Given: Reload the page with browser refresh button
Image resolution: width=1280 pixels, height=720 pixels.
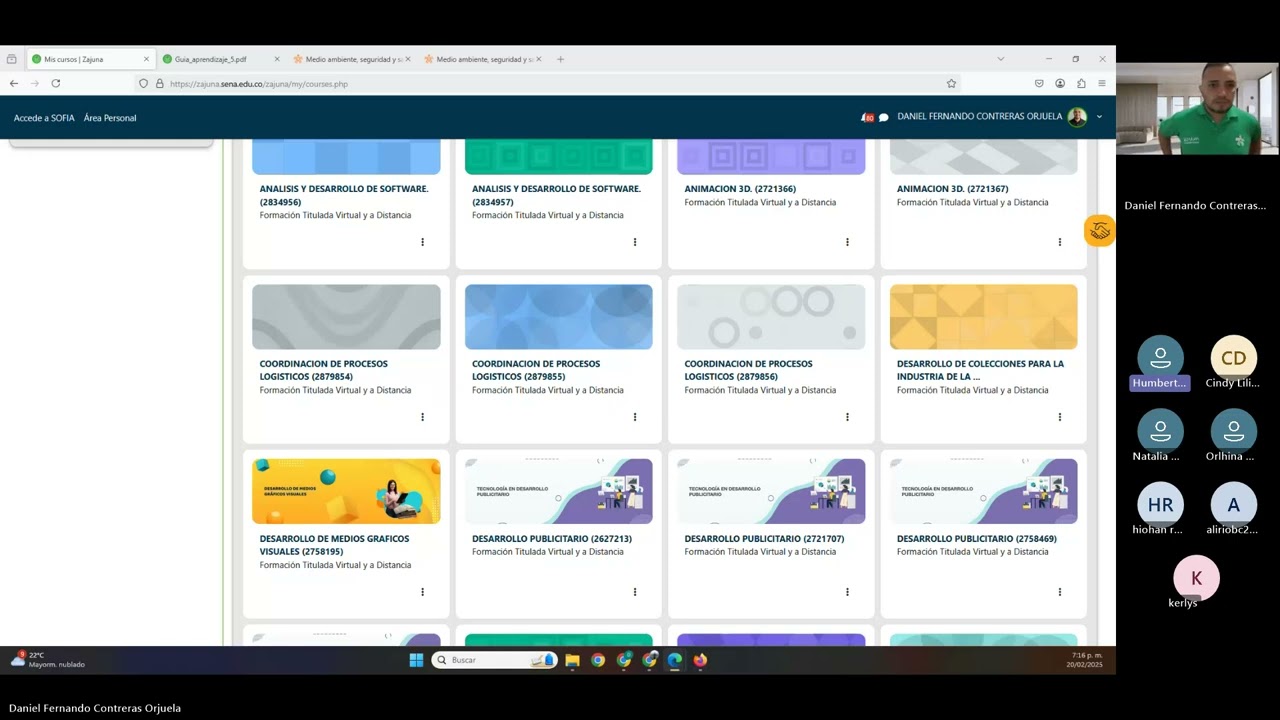Looking at the screenshot, I should point(56,84).
